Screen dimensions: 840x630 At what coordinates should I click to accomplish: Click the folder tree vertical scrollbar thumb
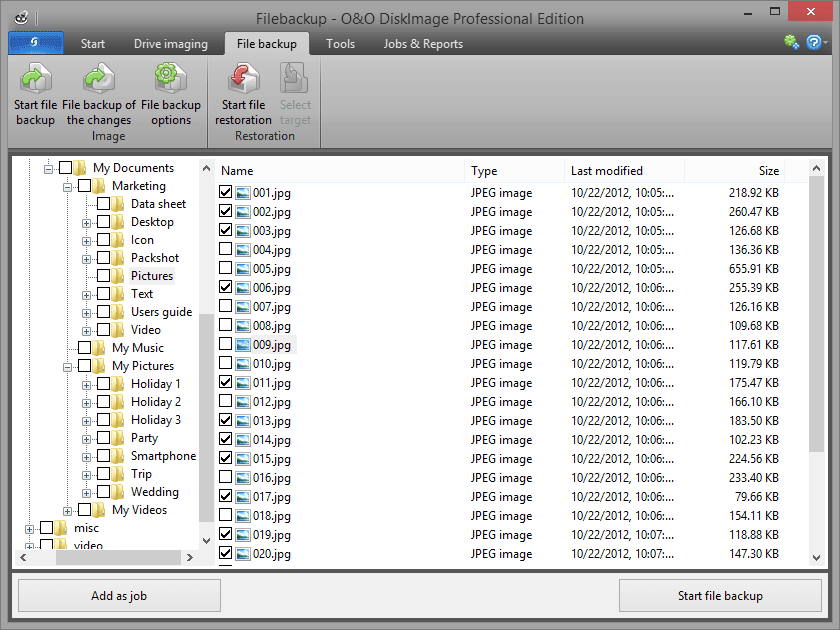206,418
